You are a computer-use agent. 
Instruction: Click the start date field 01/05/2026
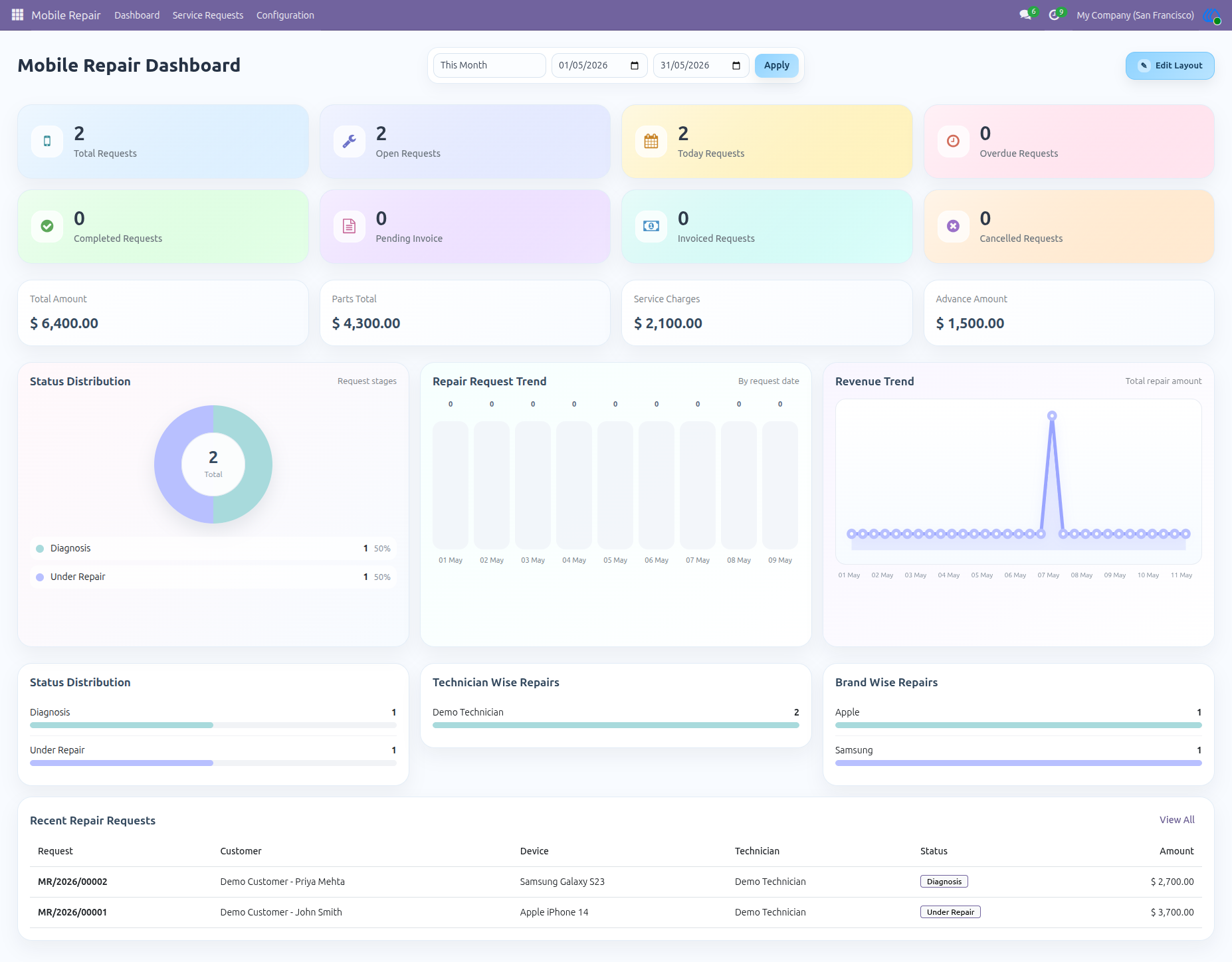click(x=599, y=65)
